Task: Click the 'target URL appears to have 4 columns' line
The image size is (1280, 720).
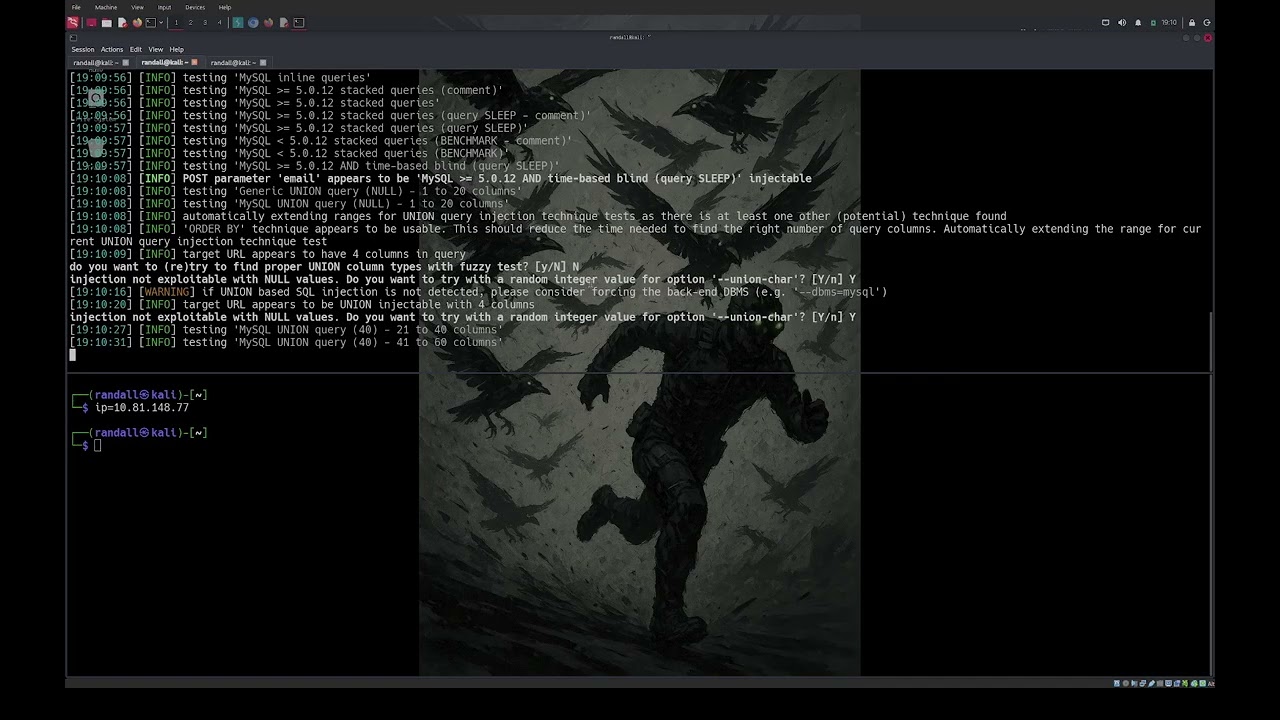Action: 267,254
